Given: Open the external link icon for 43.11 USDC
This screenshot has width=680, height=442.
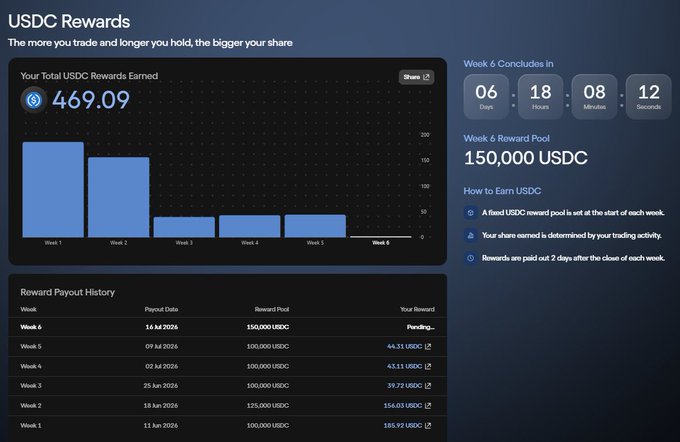Looking at the screenshot, I should click(428, 367).
